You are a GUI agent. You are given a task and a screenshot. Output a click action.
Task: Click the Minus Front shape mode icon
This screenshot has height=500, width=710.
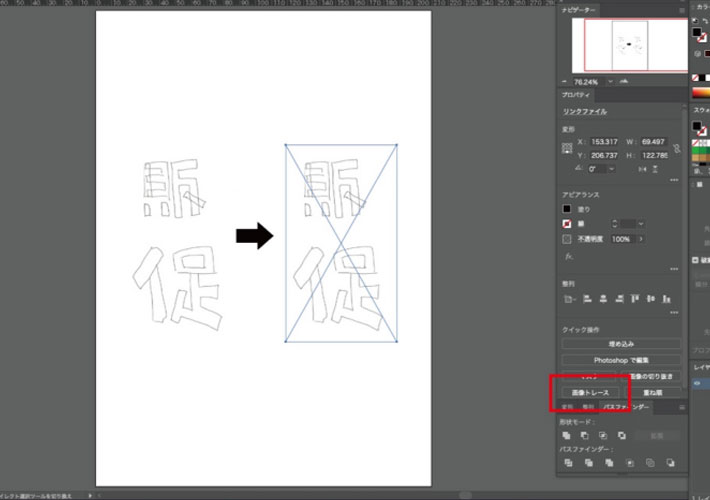(x=585, y=436)
